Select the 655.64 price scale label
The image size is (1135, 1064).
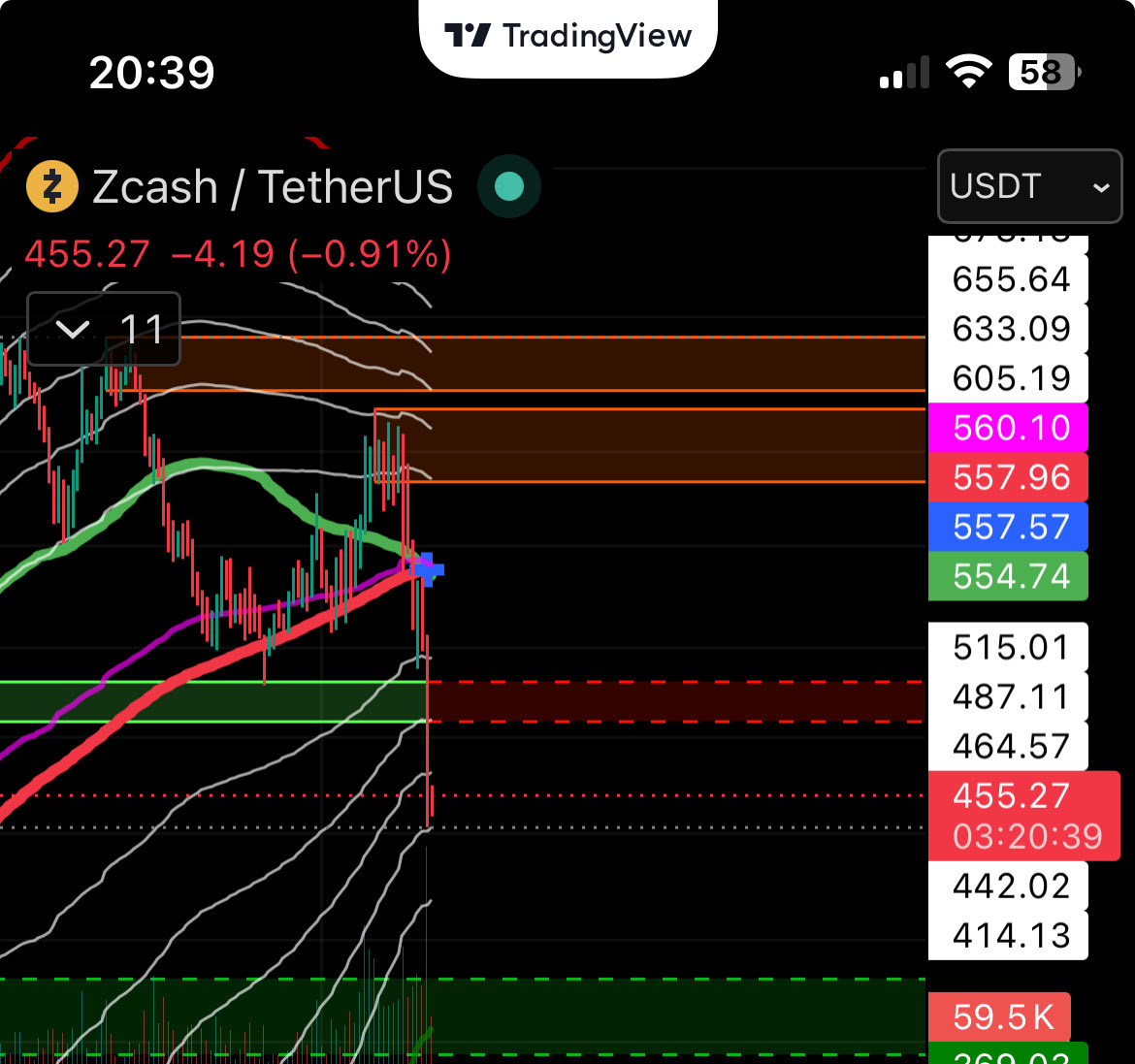click(1008, 279)
